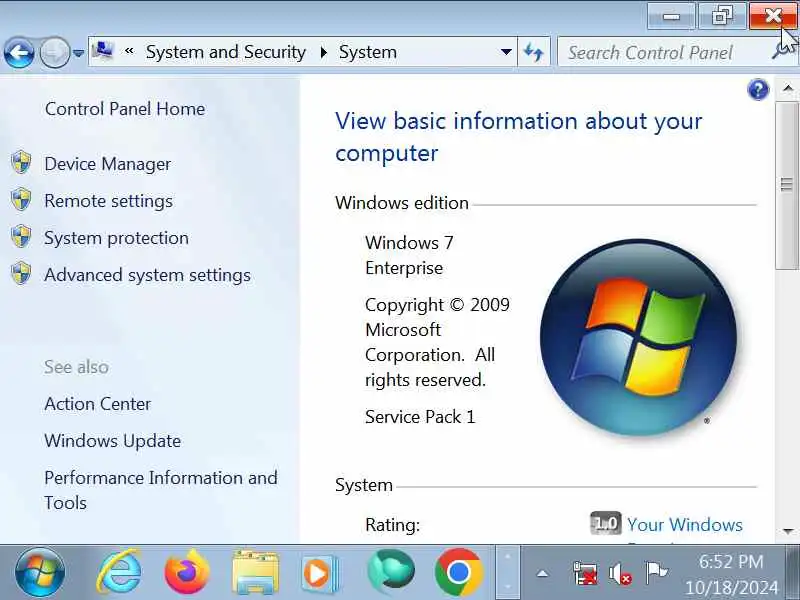Open recent pages dropdown beside Forward button
This screenshot has width=800, height=600.
click(78, 53)
